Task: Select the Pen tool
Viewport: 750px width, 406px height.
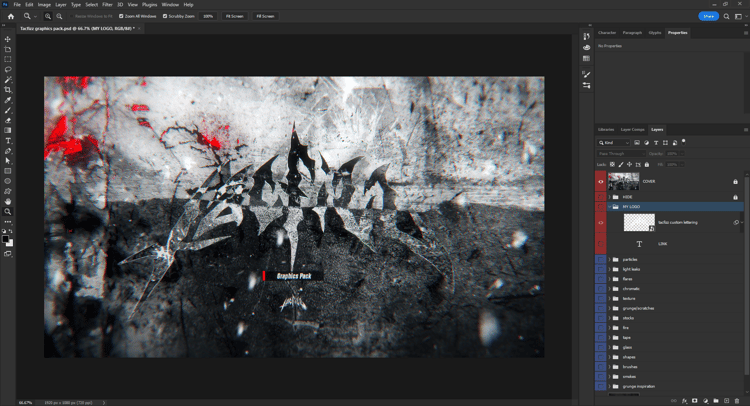Action: point(8,151)
